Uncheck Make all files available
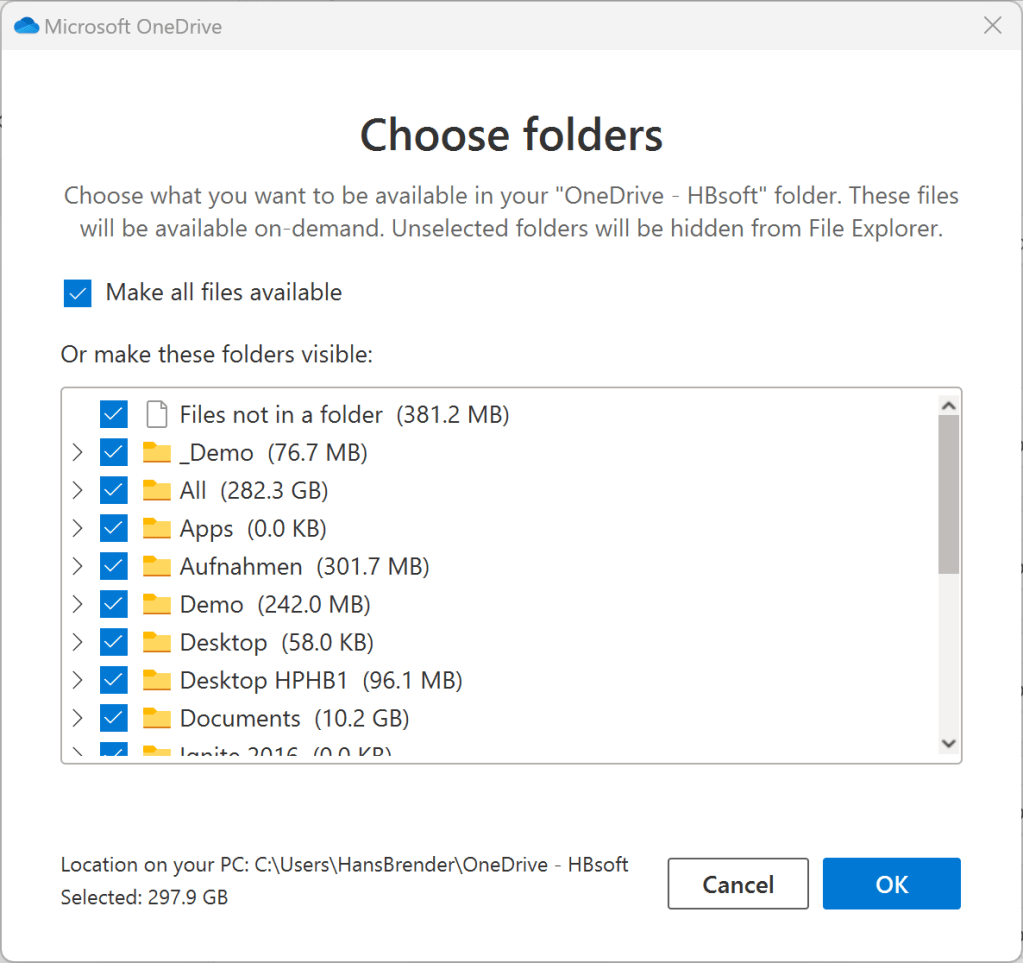 click(77, 293)
